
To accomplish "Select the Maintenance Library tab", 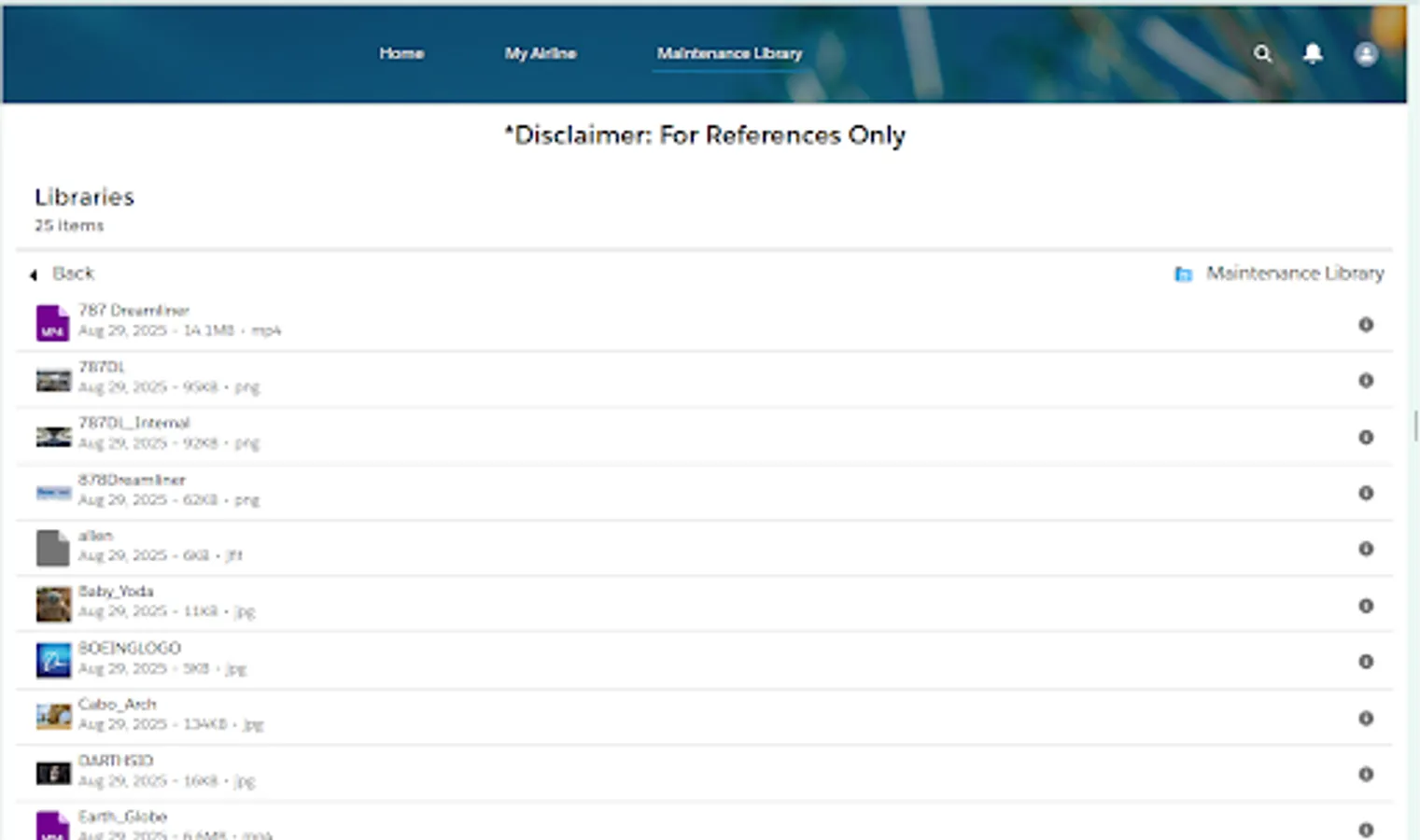I will click(x=729, y=53).
